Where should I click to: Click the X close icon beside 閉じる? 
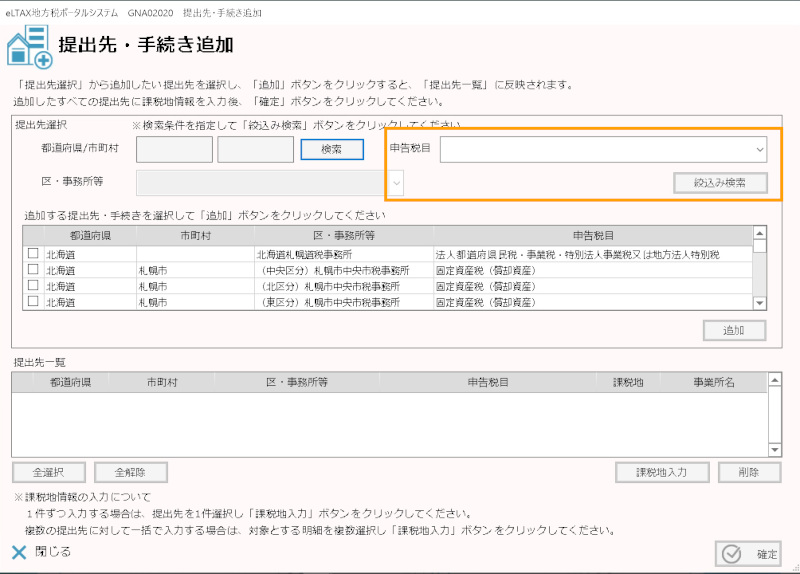19,553
